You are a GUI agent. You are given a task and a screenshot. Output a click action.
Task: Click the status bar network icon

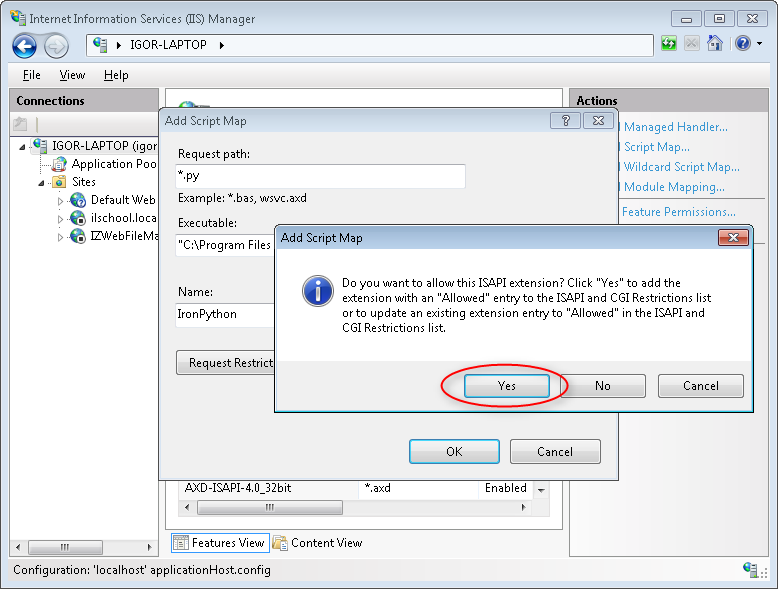tap(750, 569)
